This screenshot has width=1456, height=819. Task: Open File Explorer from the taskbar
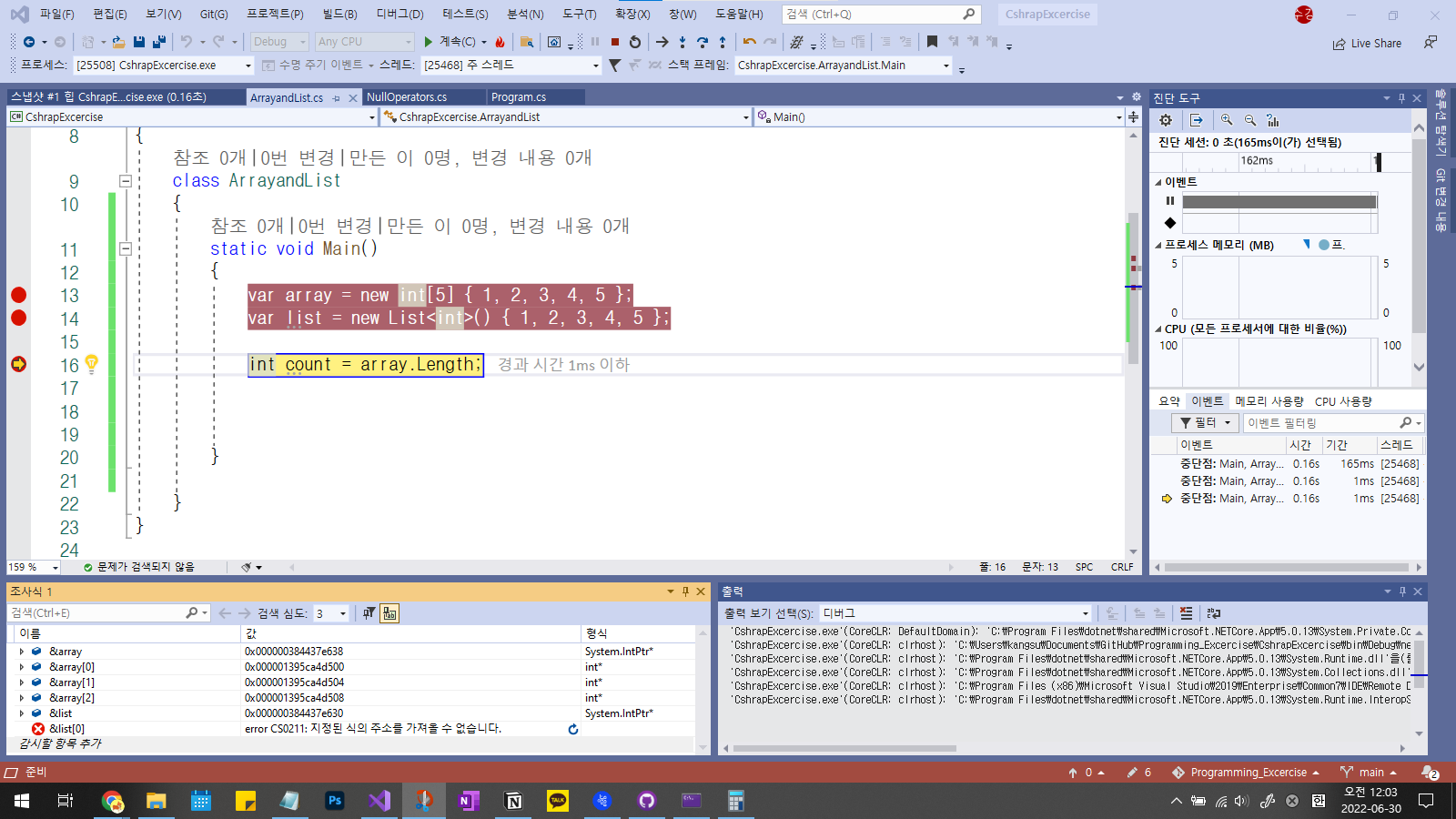click(157, 801)
